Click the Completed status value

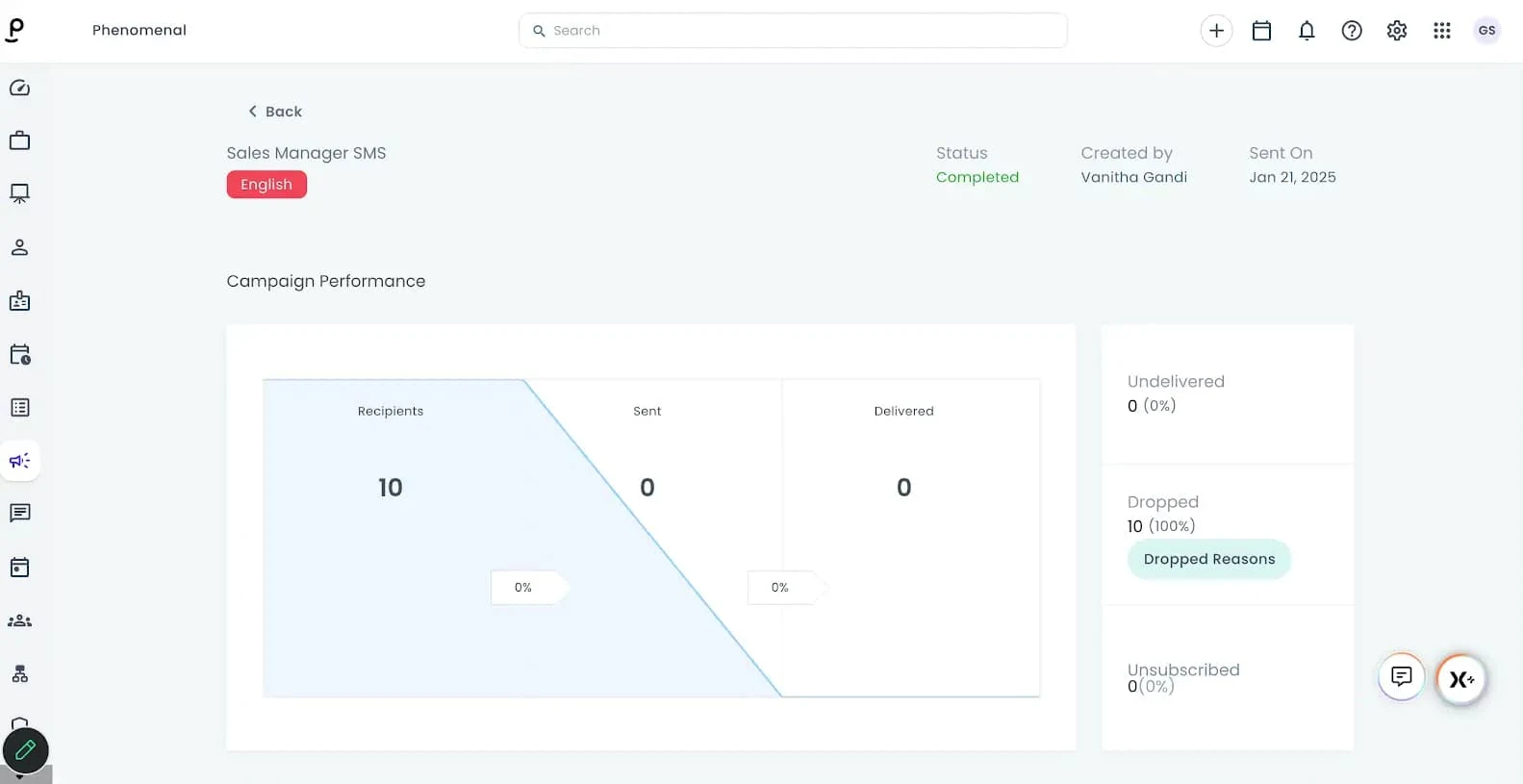977,177
